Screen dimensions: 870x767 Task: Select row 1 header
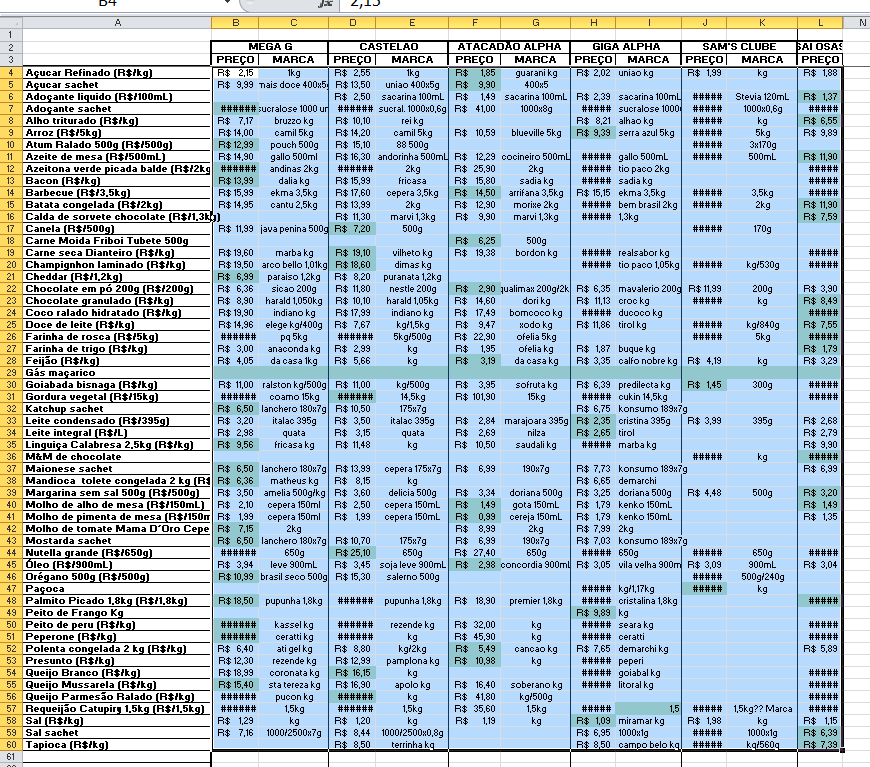(11, 35)
